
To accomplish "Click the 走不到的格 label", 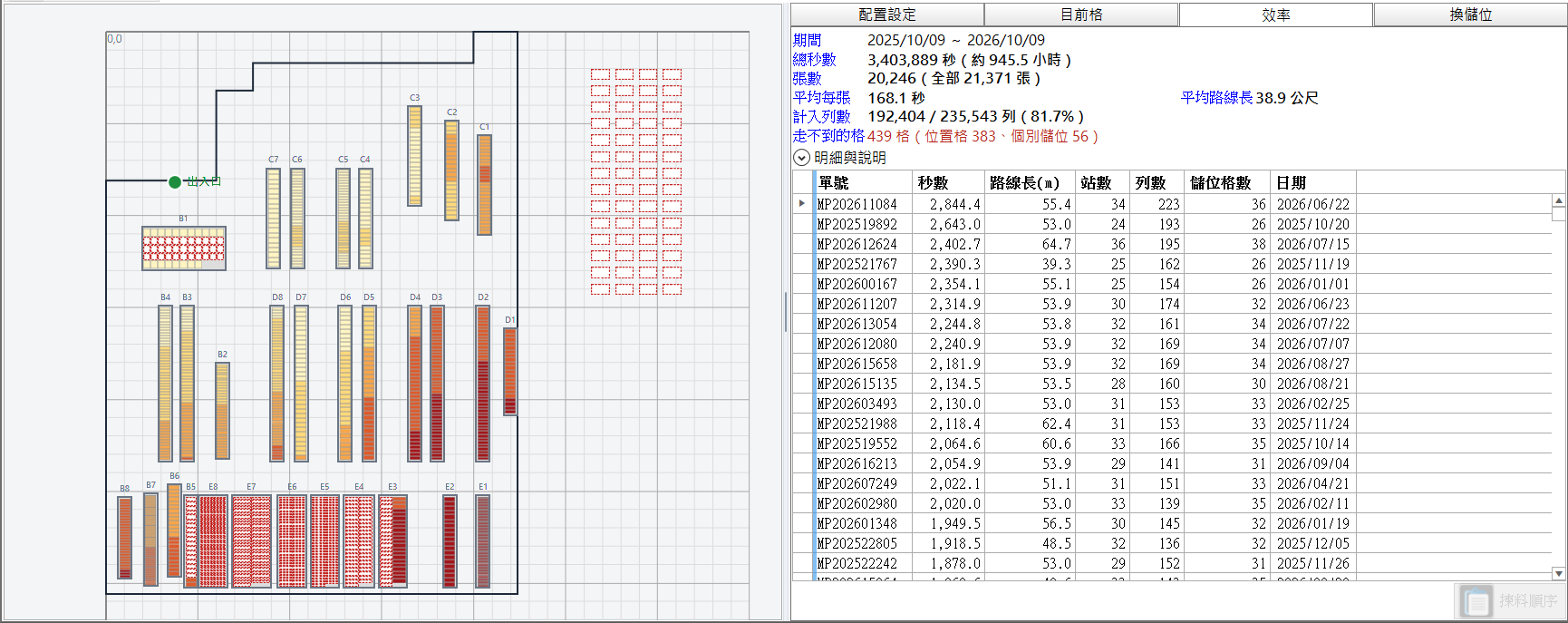I will click(x=828, y=136).
